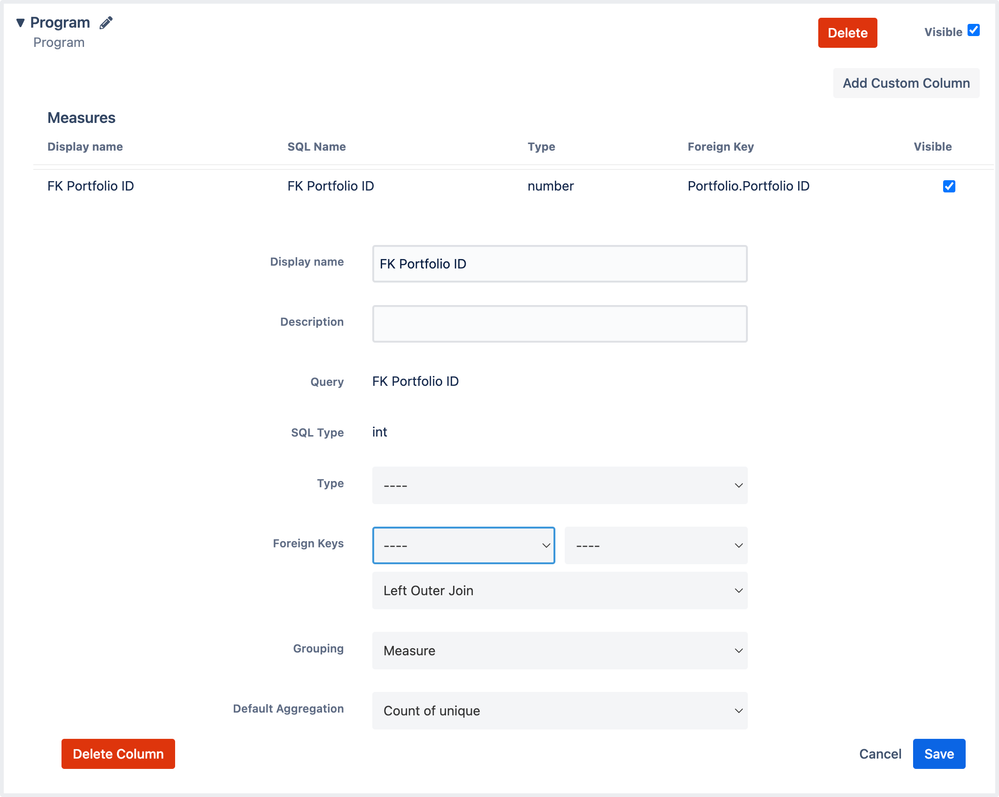Open the Left Outer Join dropdown
The image size is (999, 797).
tap(559, 591)
